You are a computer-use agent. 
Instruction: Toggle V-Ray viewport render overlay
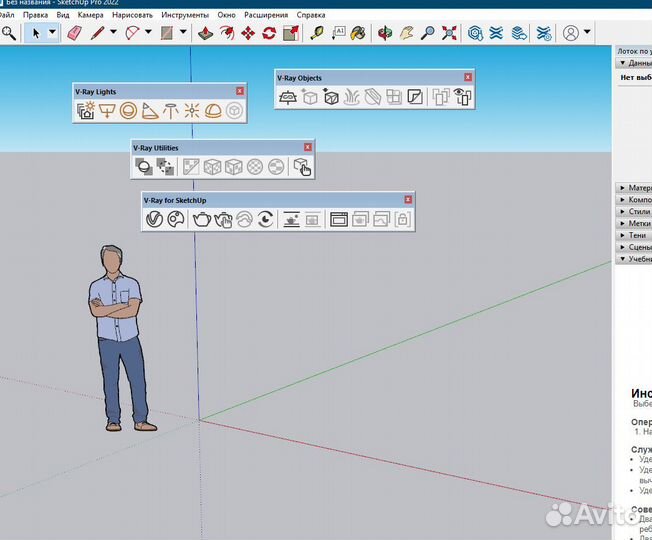point(291,219)
